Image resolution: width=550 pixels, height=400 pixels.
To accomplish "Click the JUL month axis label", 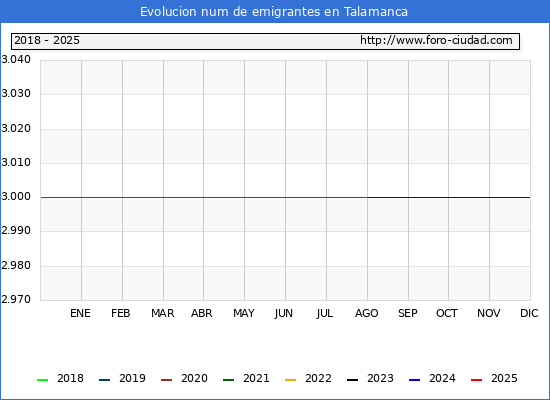I will [x=325, y=313].
